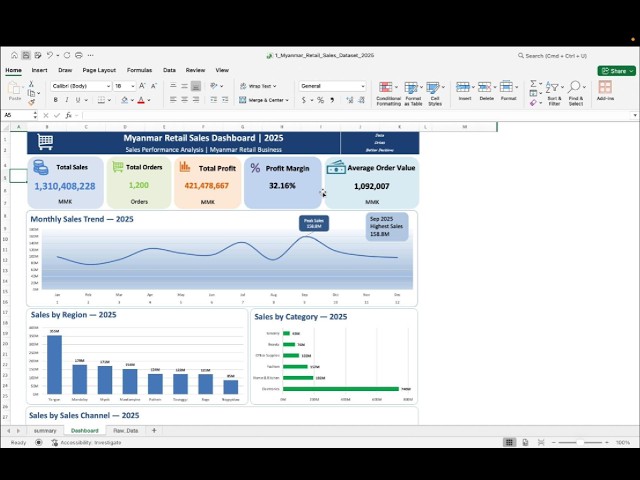Open the font size dropdown
Image resolution: width=640 pixels, height=480 pixels.
tap(133, 86)
